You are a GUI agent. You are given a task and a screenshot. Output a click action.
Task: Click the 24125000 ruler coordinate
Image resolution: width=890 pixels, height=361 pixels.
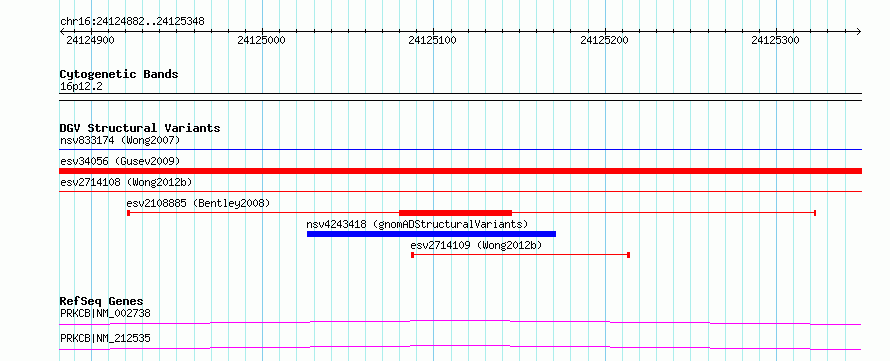tap(262, 40)
